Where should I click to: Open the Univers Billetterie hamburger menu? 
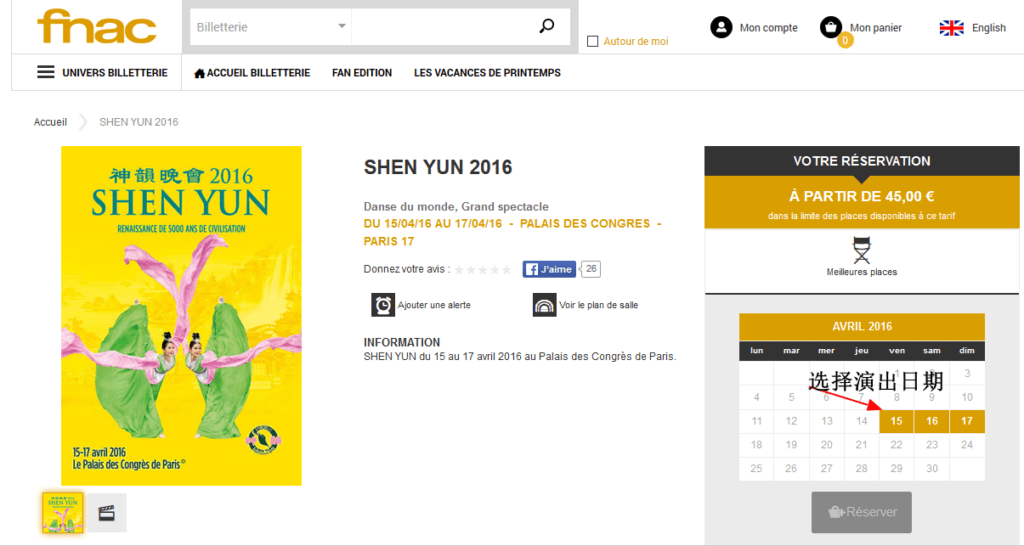point(46,73)
